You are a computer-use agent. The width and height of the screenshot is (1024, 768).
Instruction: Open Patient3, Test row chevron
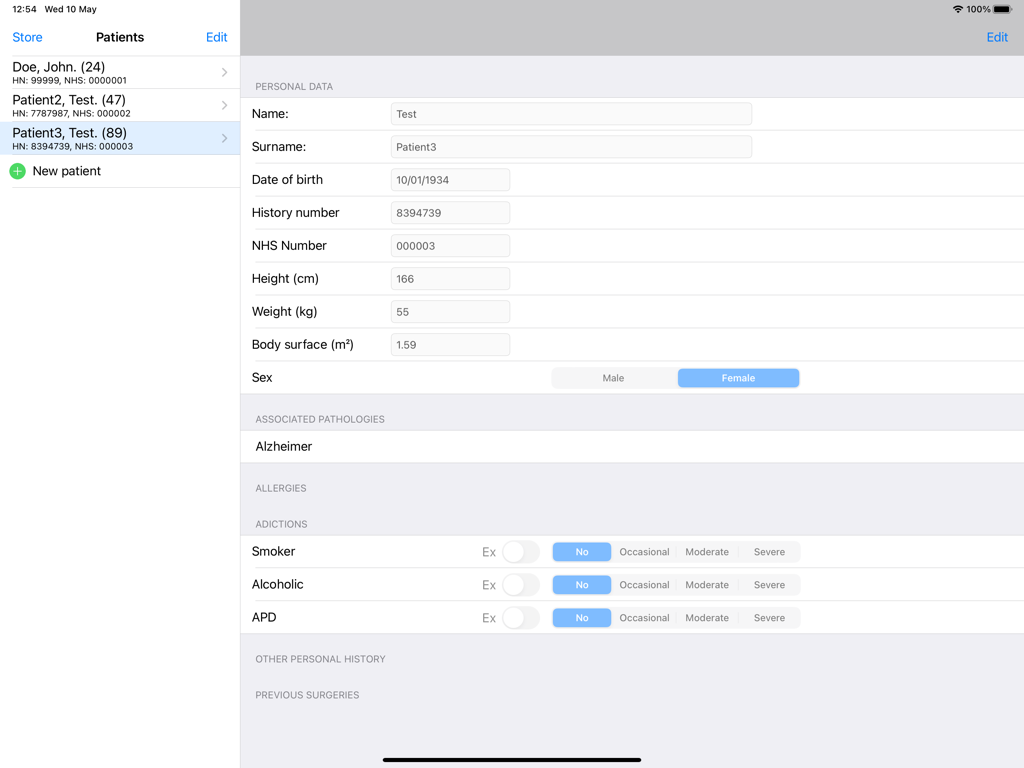[x=225, y=138]
